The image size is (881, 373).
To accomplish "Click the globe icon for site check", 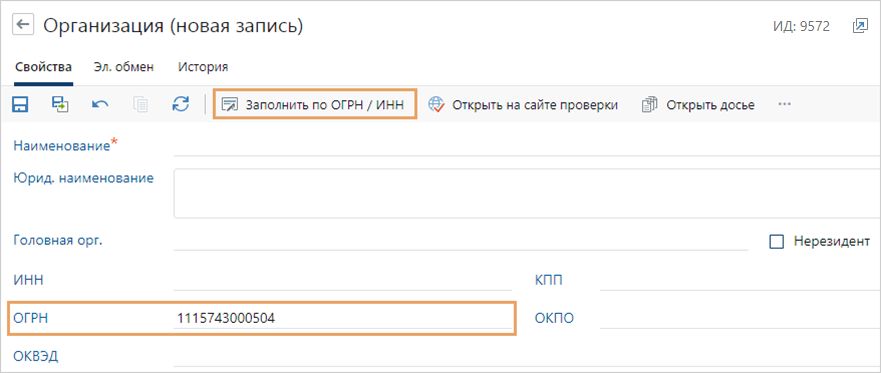I will pos(436,105).
